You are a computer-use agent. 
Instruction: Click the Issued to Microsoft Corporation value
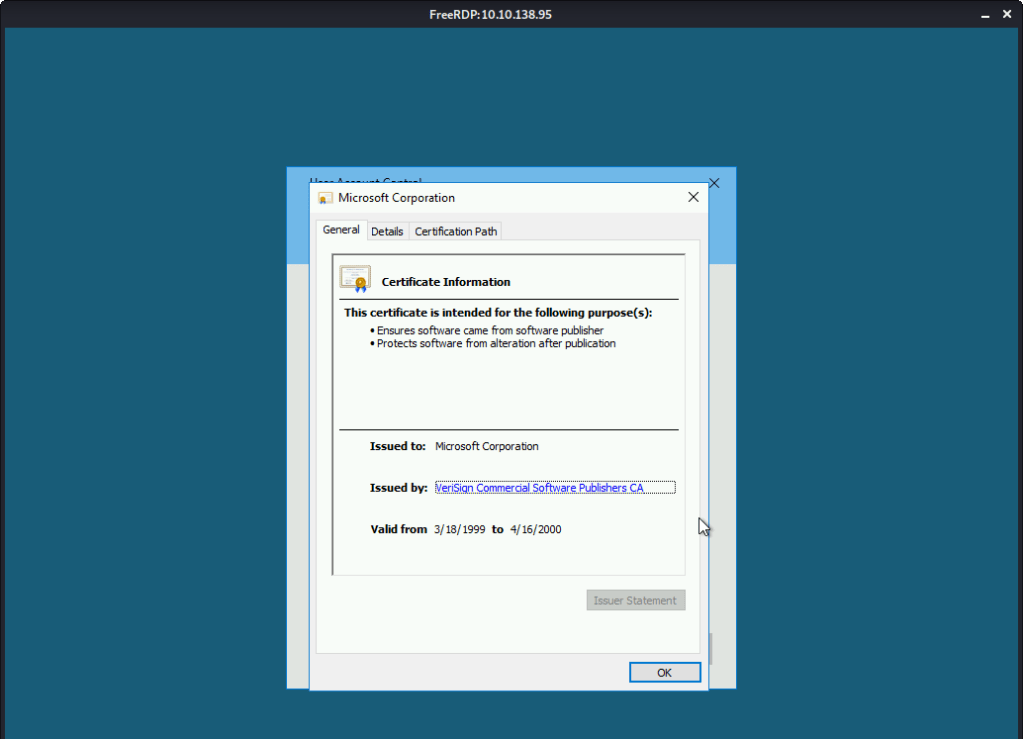(x=486, y=446)
